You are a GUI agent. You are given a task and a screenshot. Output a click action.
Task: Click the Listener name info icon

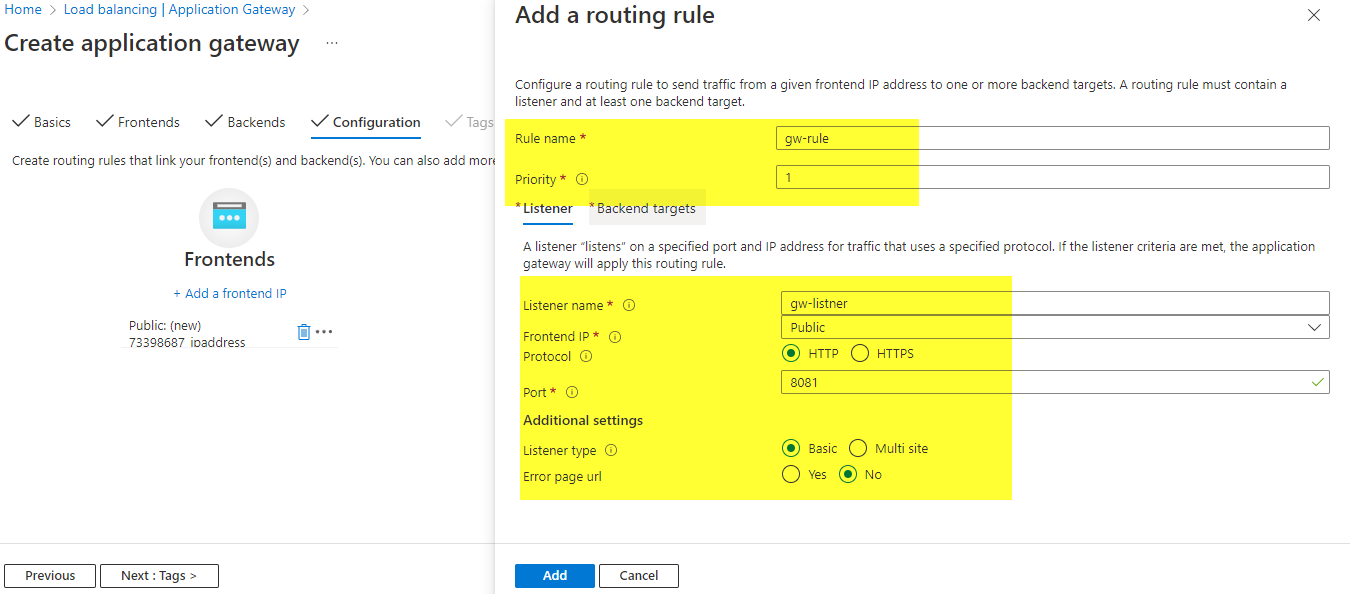point(629,306)
